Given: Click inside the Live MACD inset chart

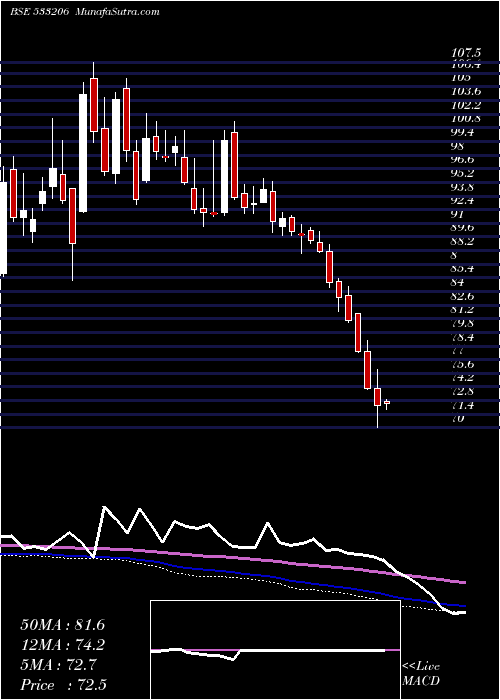Looking at the screenshot, I should tap(275, 650).
